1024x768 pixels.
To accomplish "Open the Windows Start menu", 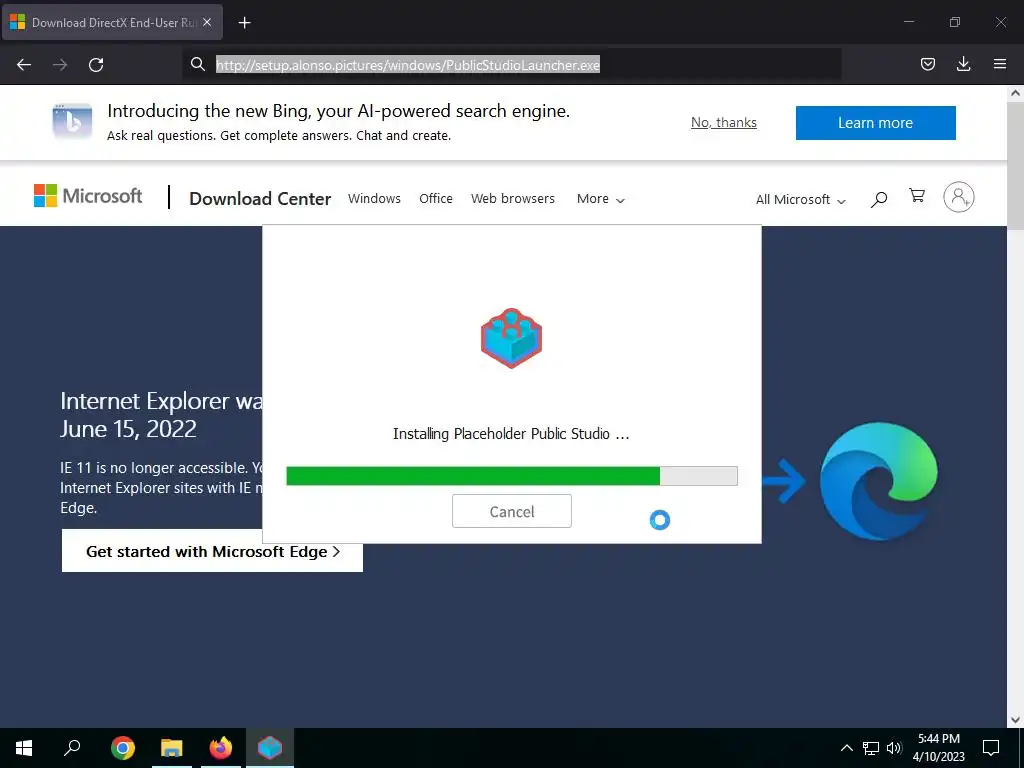I will pos(24,748).
